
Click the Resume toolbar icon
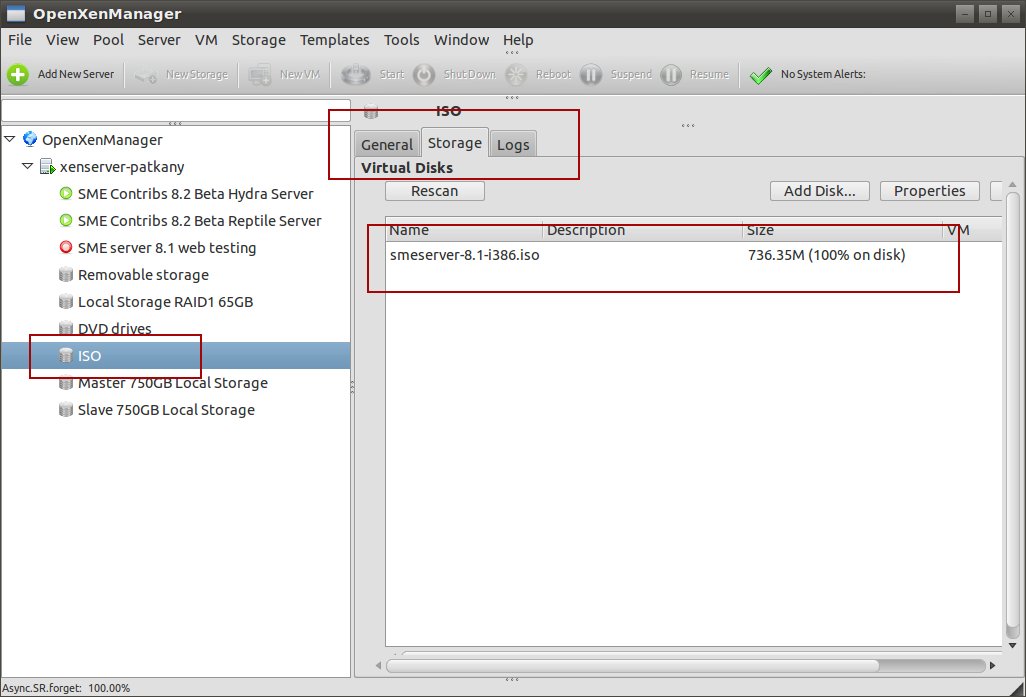pyautogui.click(x=671, y=75)
